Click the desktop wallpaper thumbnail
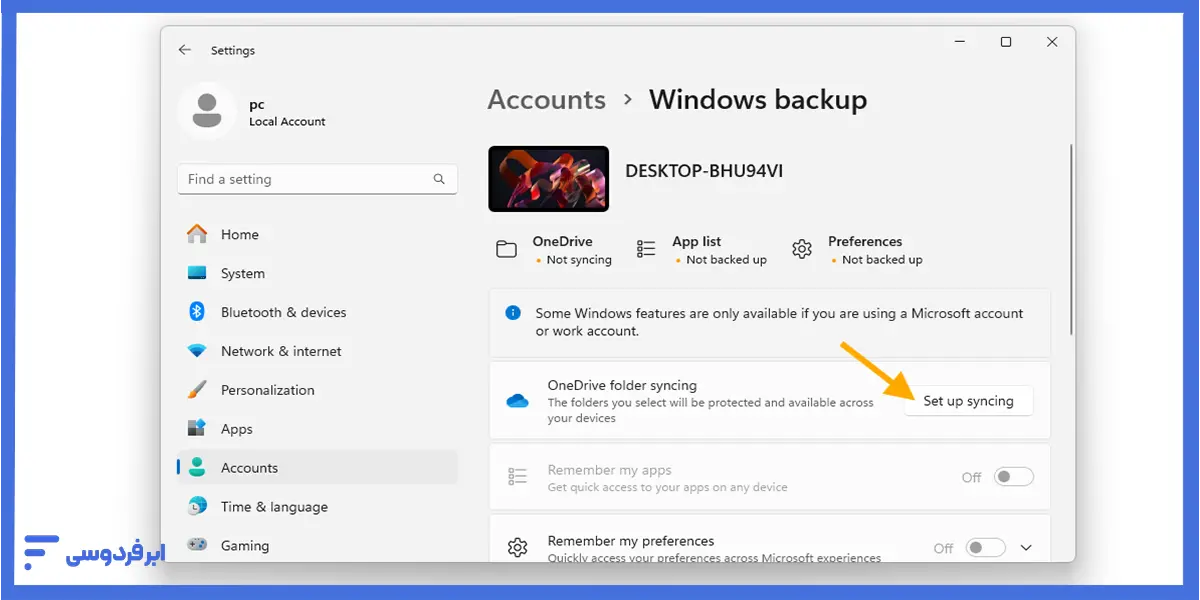Viewport: 1200px width, 600px height. 548,179
